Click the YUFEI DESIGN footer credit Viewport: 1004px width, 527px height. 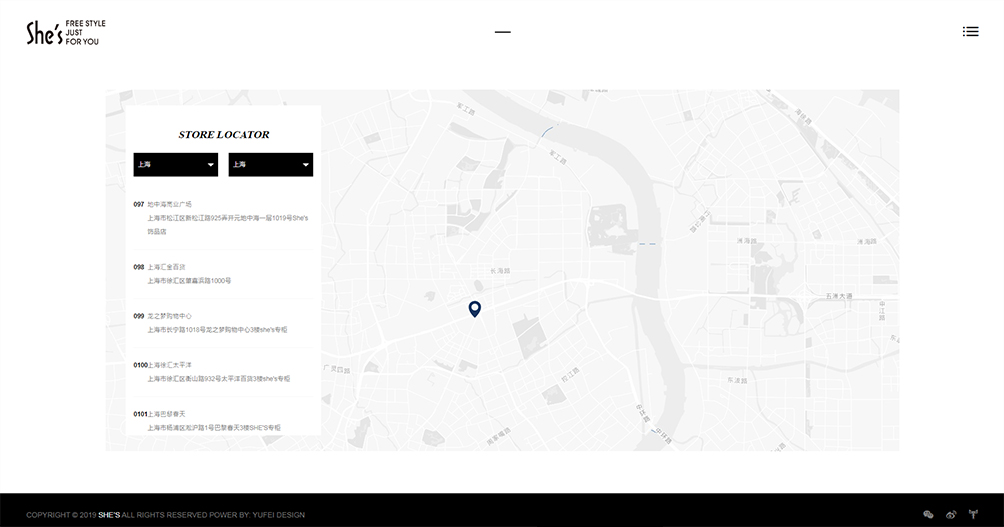pyautogui.click(x=277, y=515)
